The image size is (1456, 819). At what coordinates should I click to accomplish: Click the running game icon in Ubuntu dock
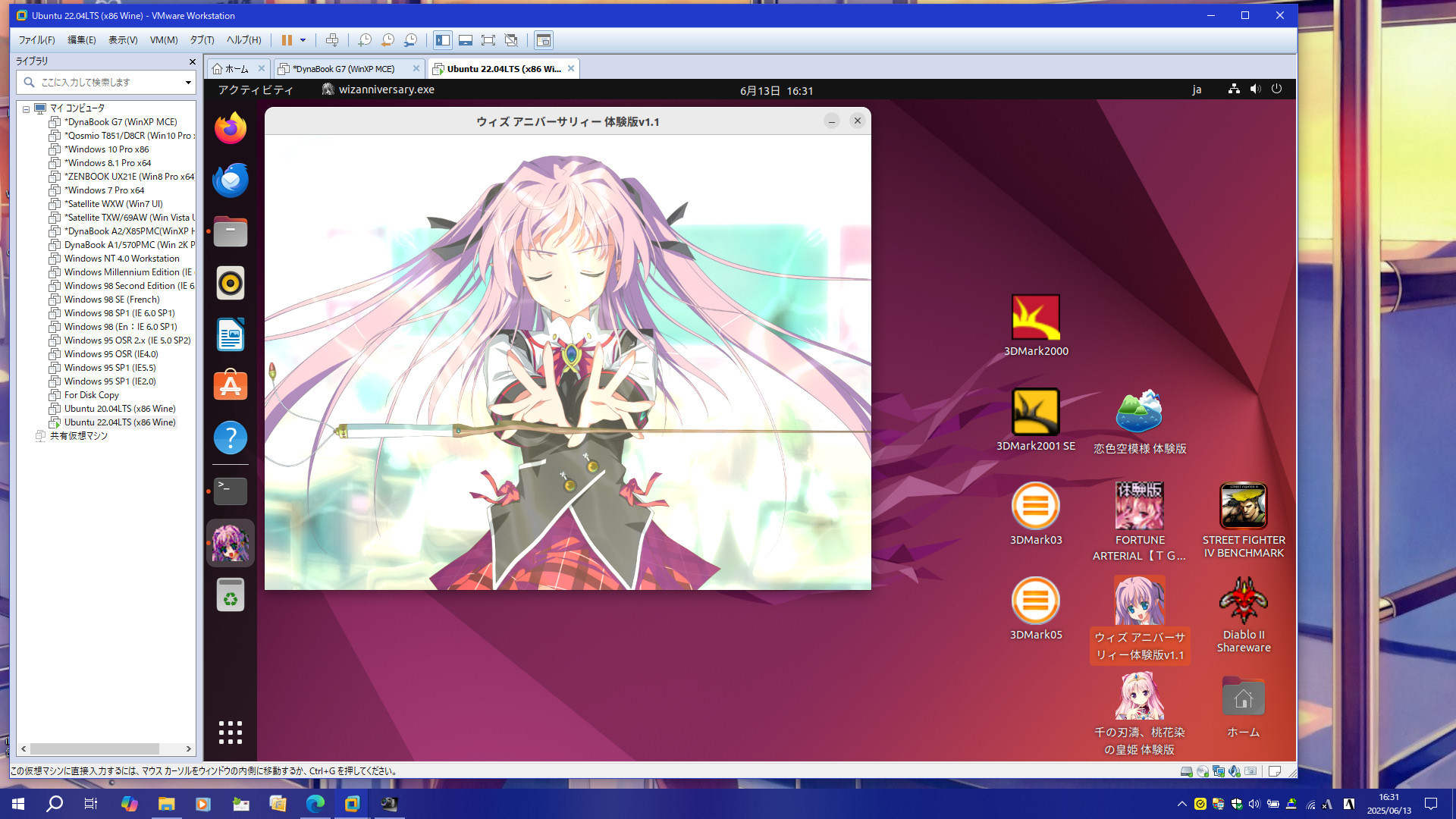coord(231,543)
